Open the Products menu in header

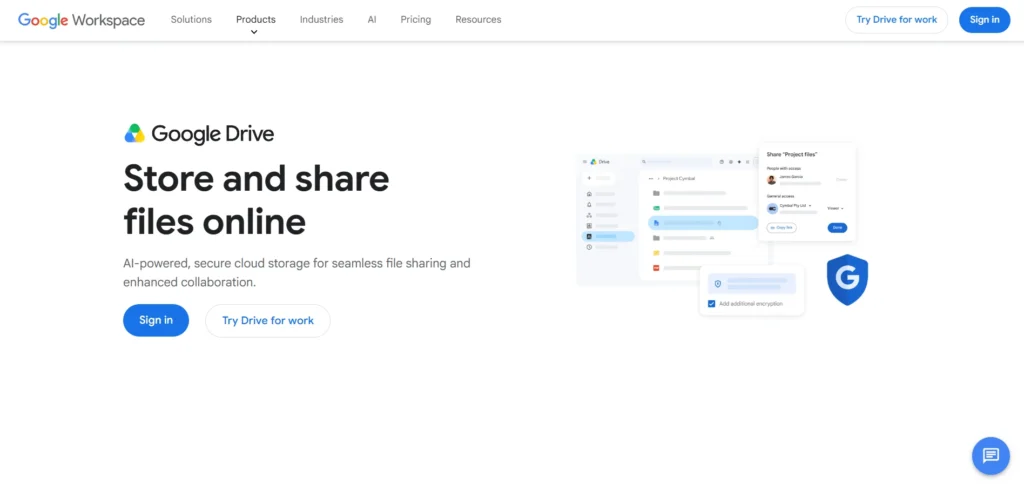tap(255, 20)
